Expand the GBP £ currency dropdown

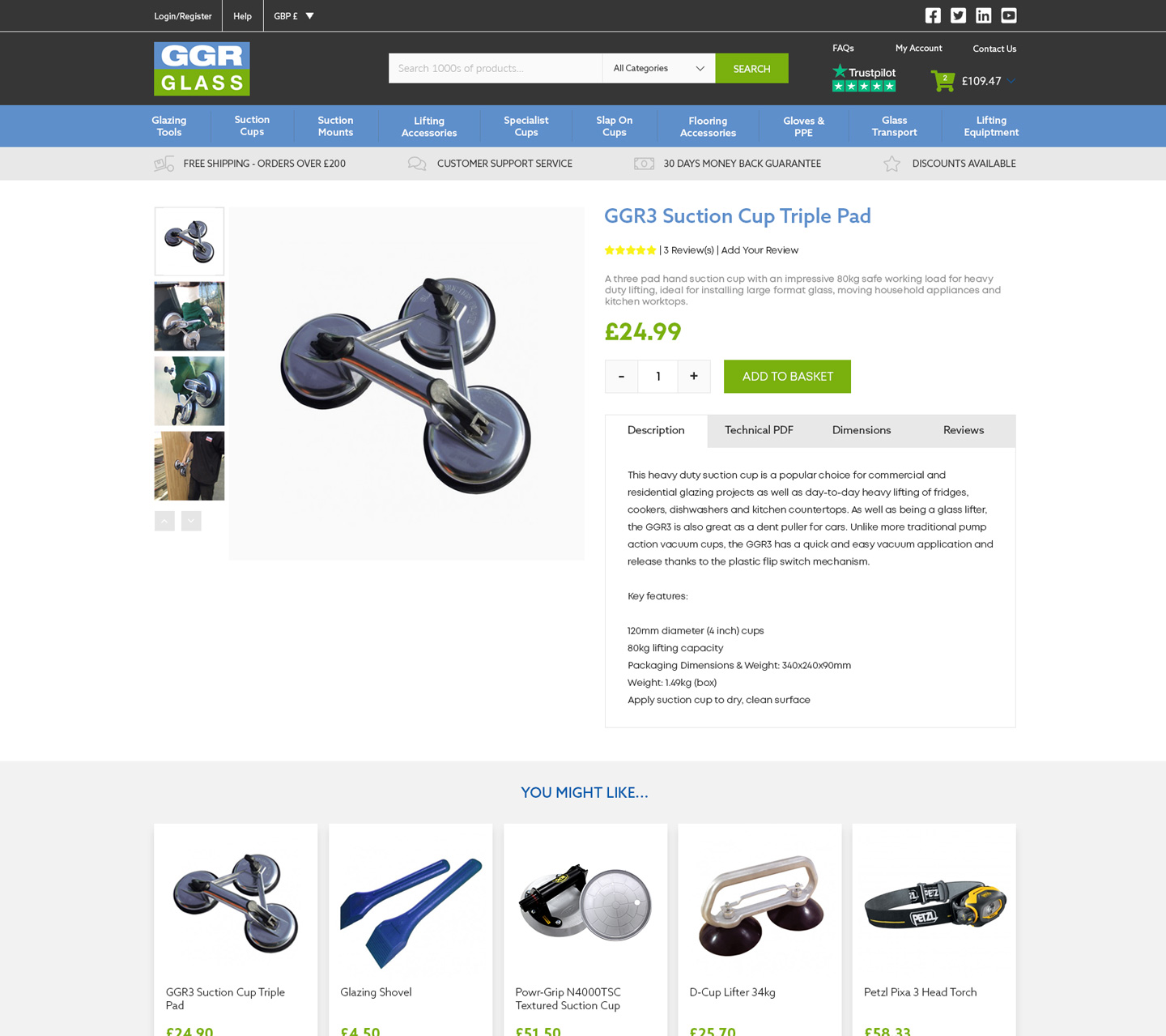[294, 16]
